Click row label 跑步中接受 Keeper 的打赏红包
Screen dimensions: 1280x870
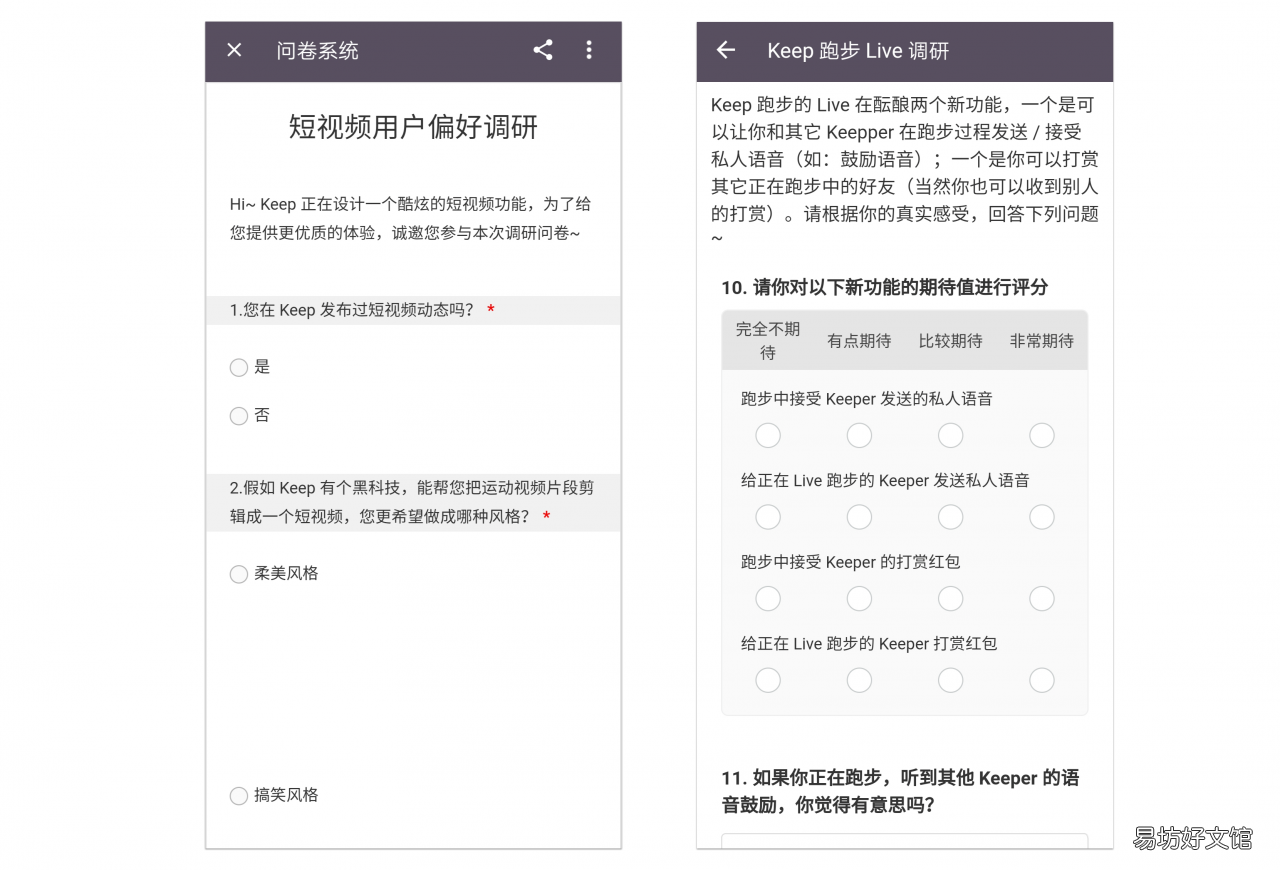pos(850,562)
